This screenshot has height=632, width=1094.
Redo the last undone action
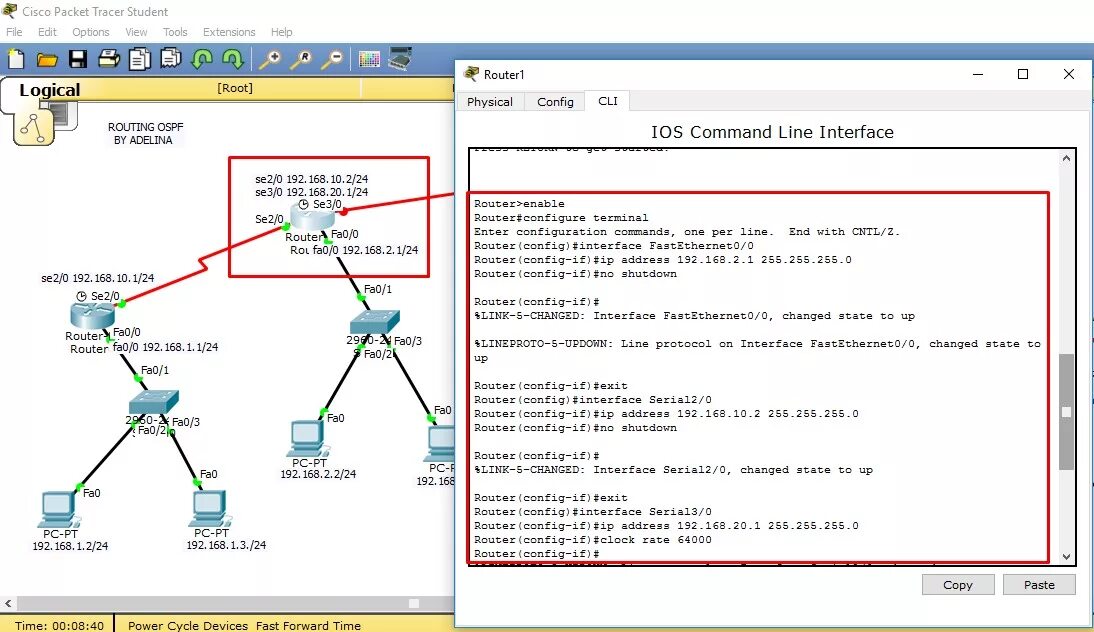click(232, 59)
